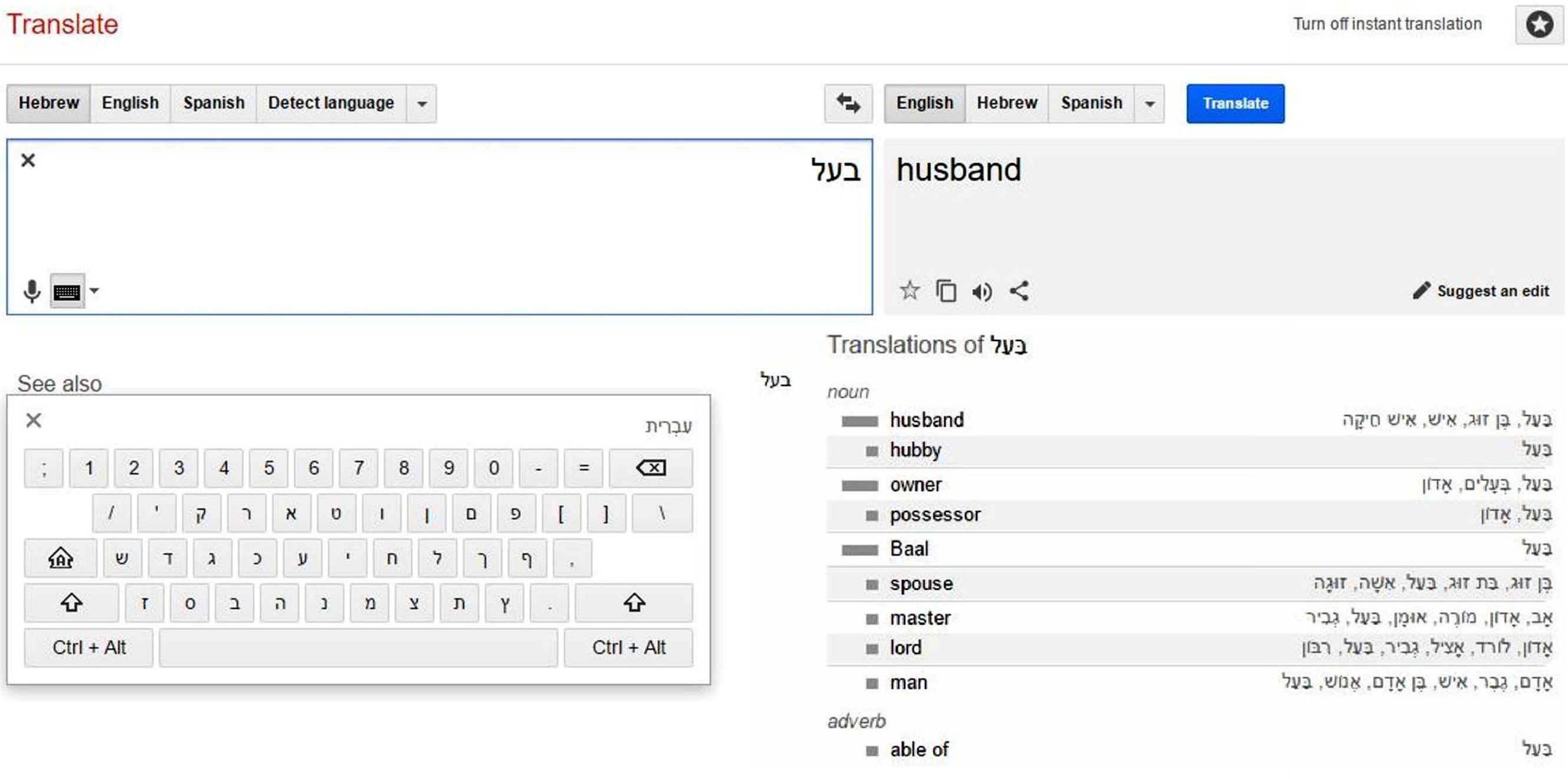Toggle the virtual keyboard icon
This screenshot has height=779, width=1568.
[x=67, y=291]
